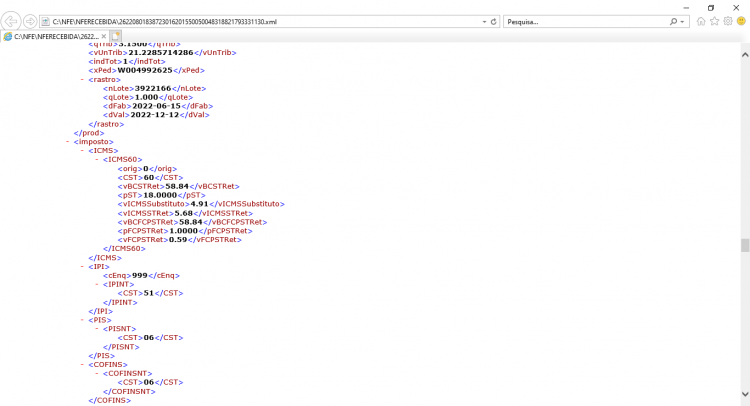Click the qLote value 1.000
This screenshot has width=750, height=406.
[146, 97]
